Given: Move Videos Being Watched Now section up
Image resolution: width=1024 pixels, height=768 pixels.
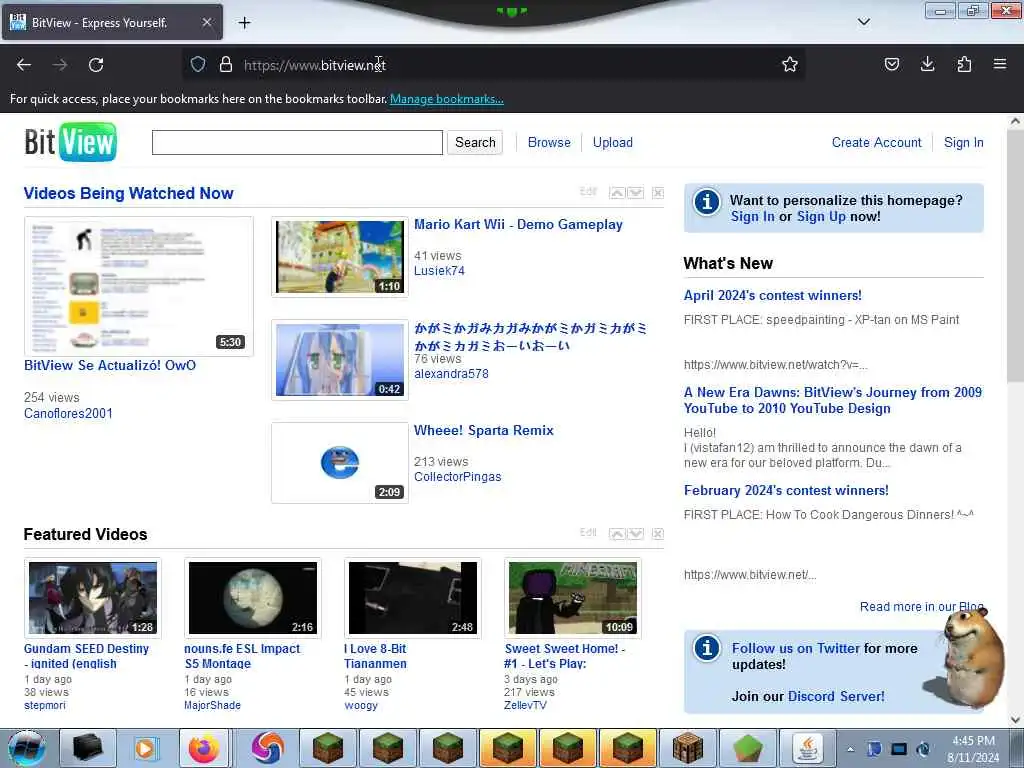Looking at the screenshot, I should (617, 193).
